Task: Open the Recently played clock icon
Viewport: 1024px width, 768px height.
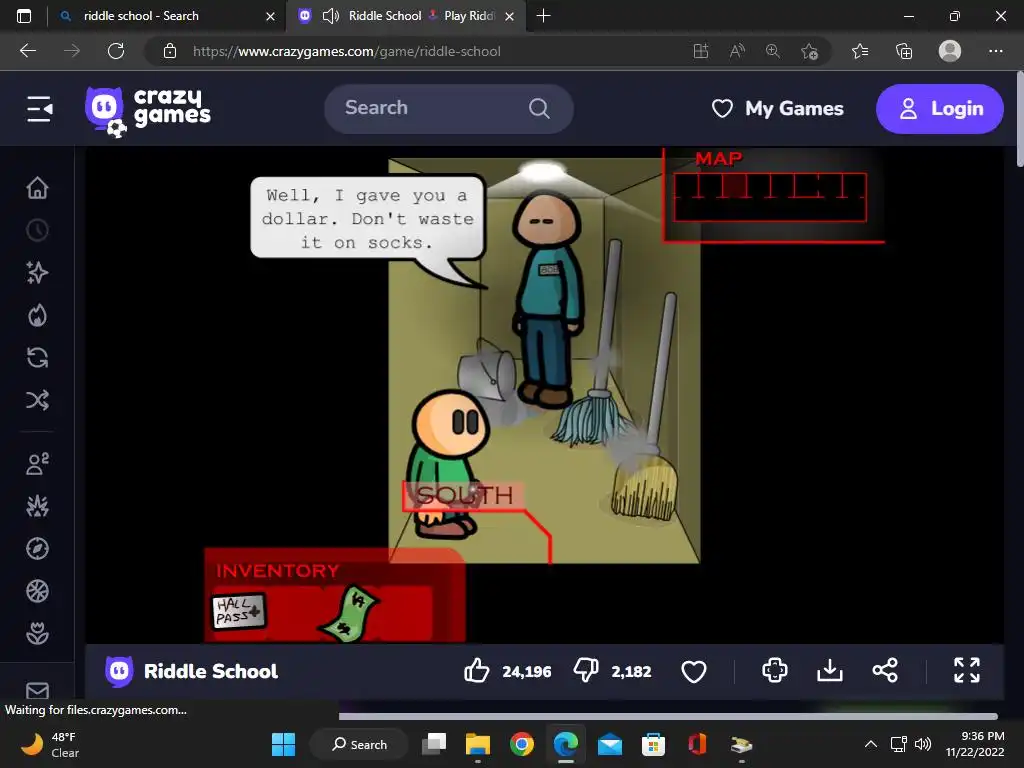Action: pos(37,230)
